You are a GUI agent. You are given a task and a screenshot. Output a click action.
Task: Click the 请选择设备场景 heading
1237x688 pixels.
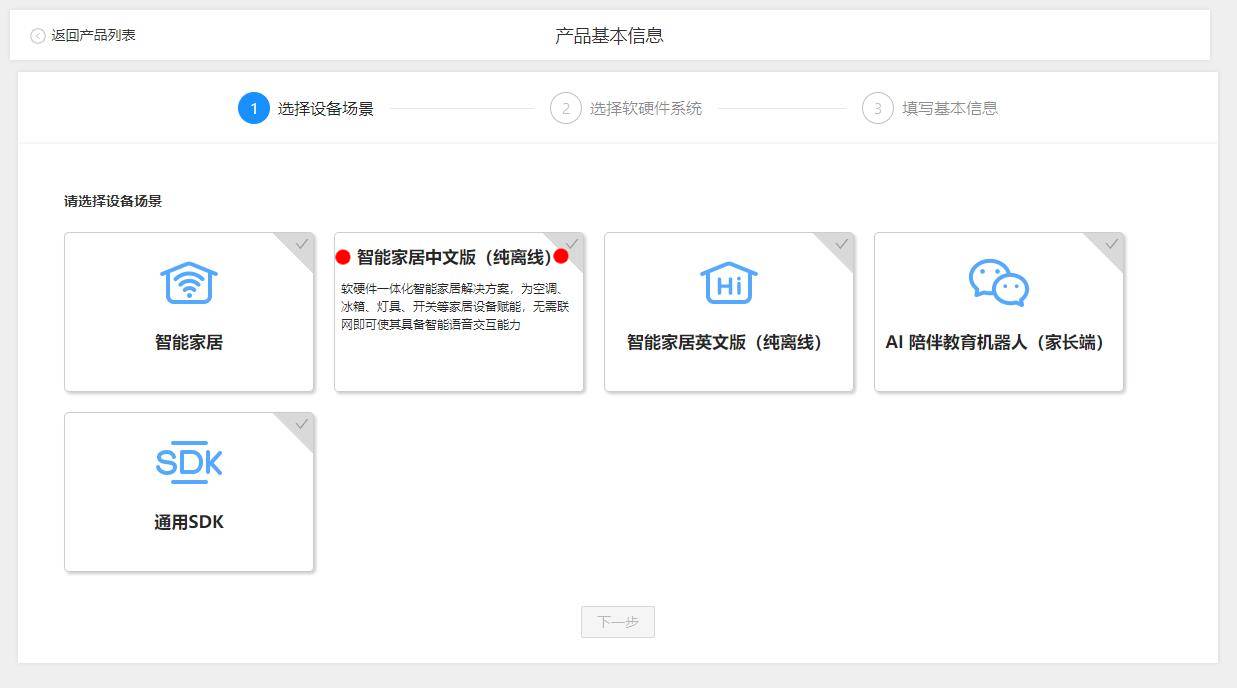(x=113, y=201)
